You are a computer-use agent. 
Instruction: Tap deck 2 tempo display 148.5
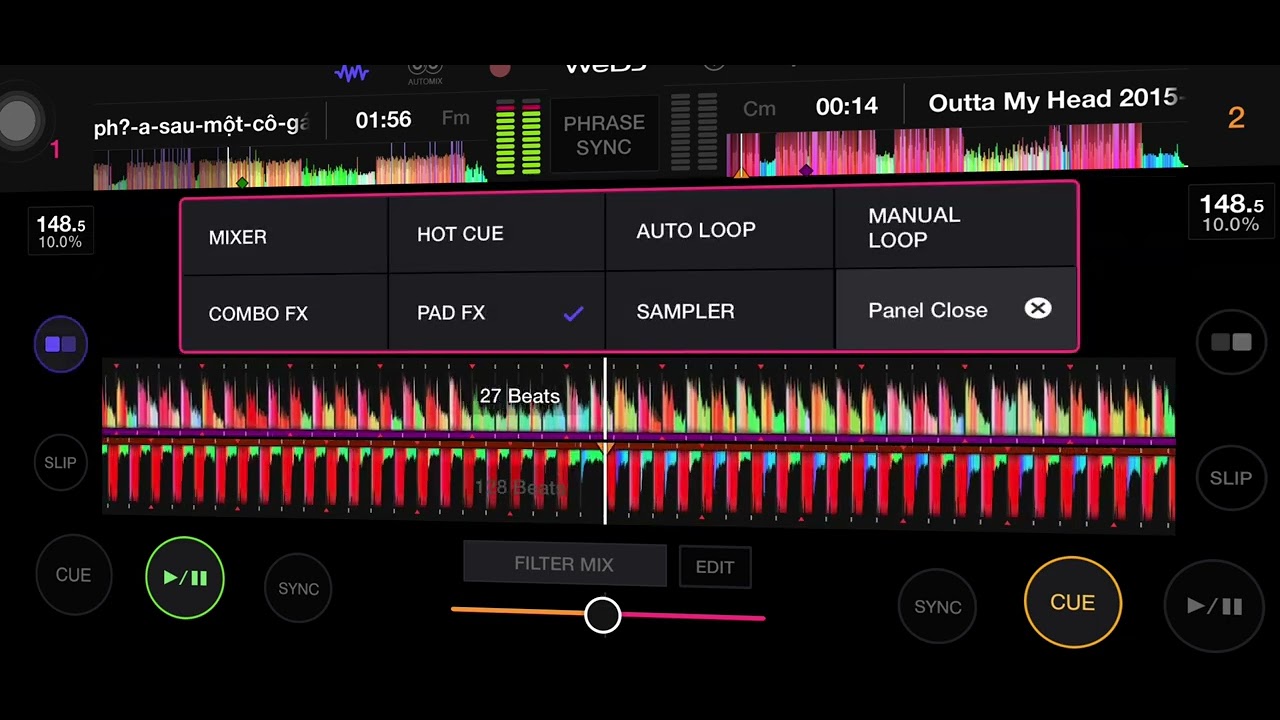[1231, 212]
